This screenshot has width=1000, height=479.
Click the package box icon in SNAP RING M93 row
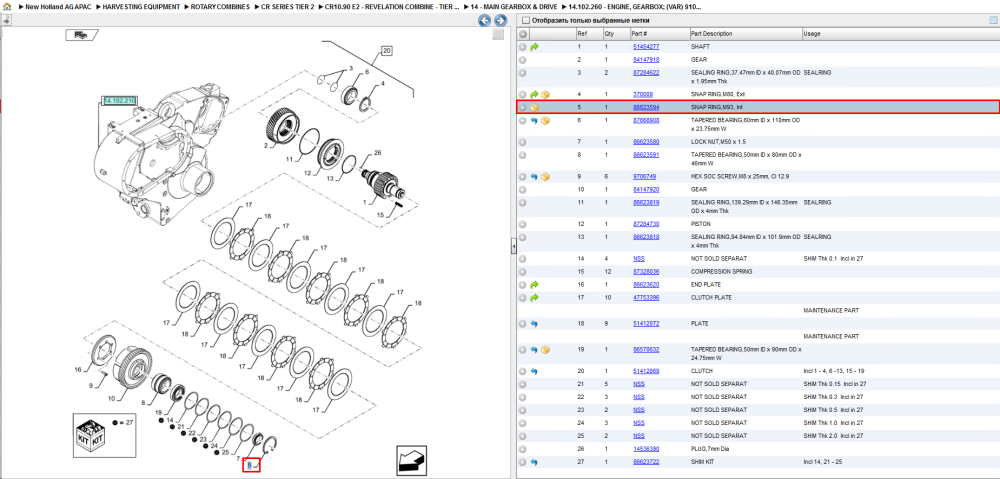pyautogui.click(x=534, y=108)
